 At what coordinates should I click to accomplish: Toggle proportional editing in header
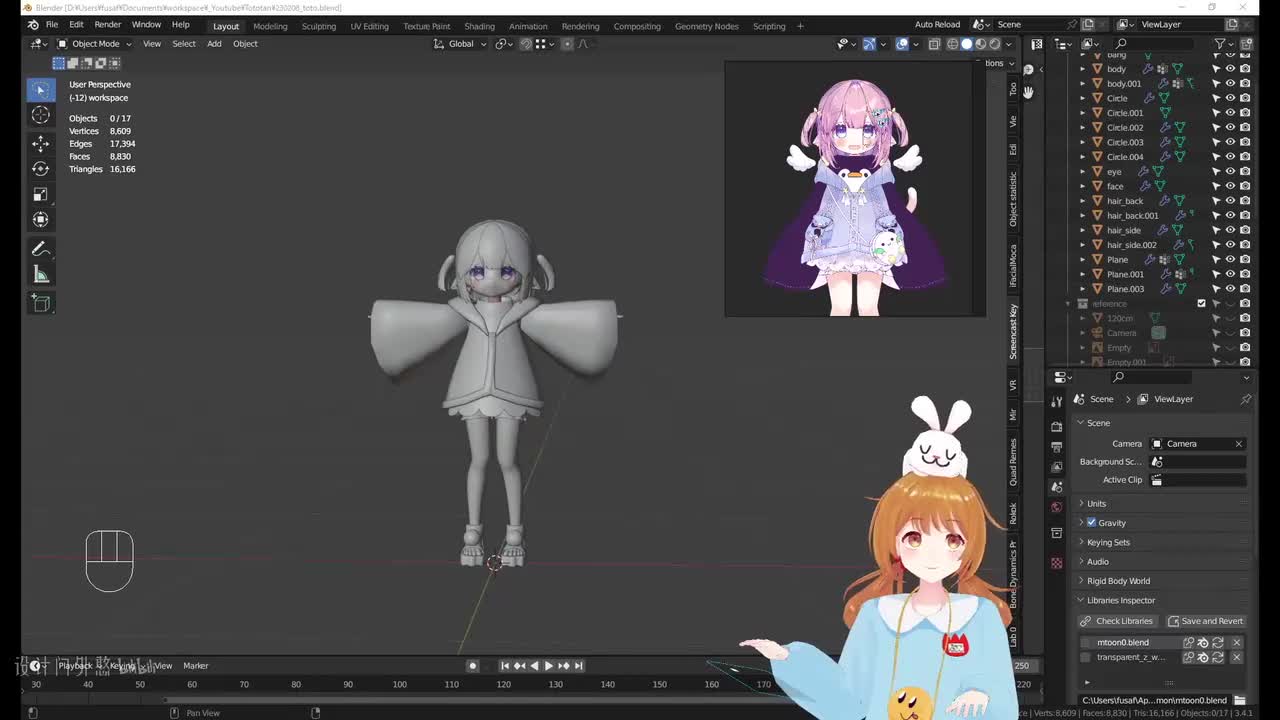point(568,44)
